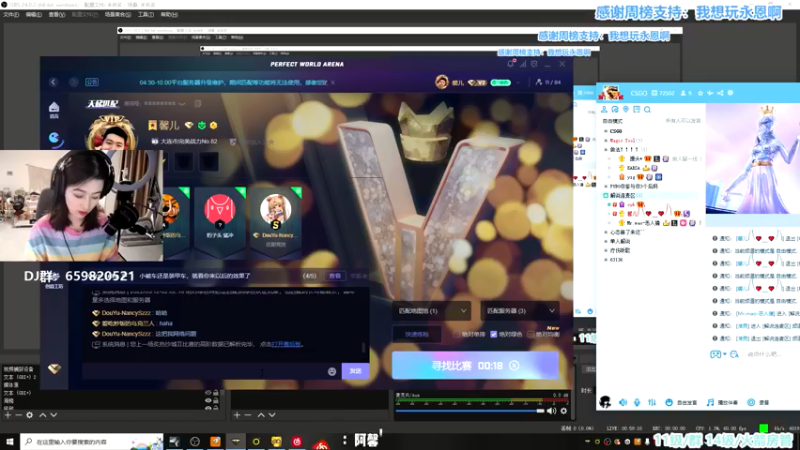Click the star favorite icon in YY header
Image resolution: width=800 pixels, height=450 pixels.
coord(701,93)
